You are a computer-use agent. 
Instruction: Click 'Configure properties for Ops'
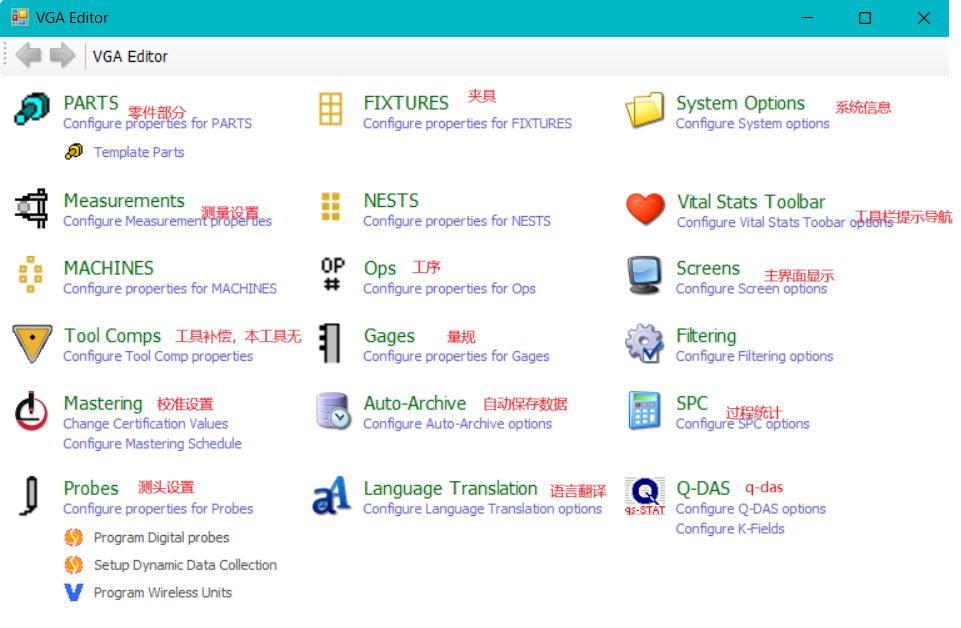pyautogui.click(x=450, y=289)
